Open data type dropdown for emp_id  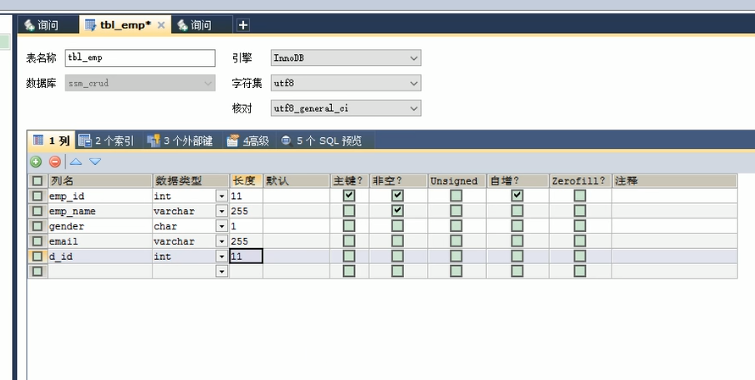[x=221, y=196]
